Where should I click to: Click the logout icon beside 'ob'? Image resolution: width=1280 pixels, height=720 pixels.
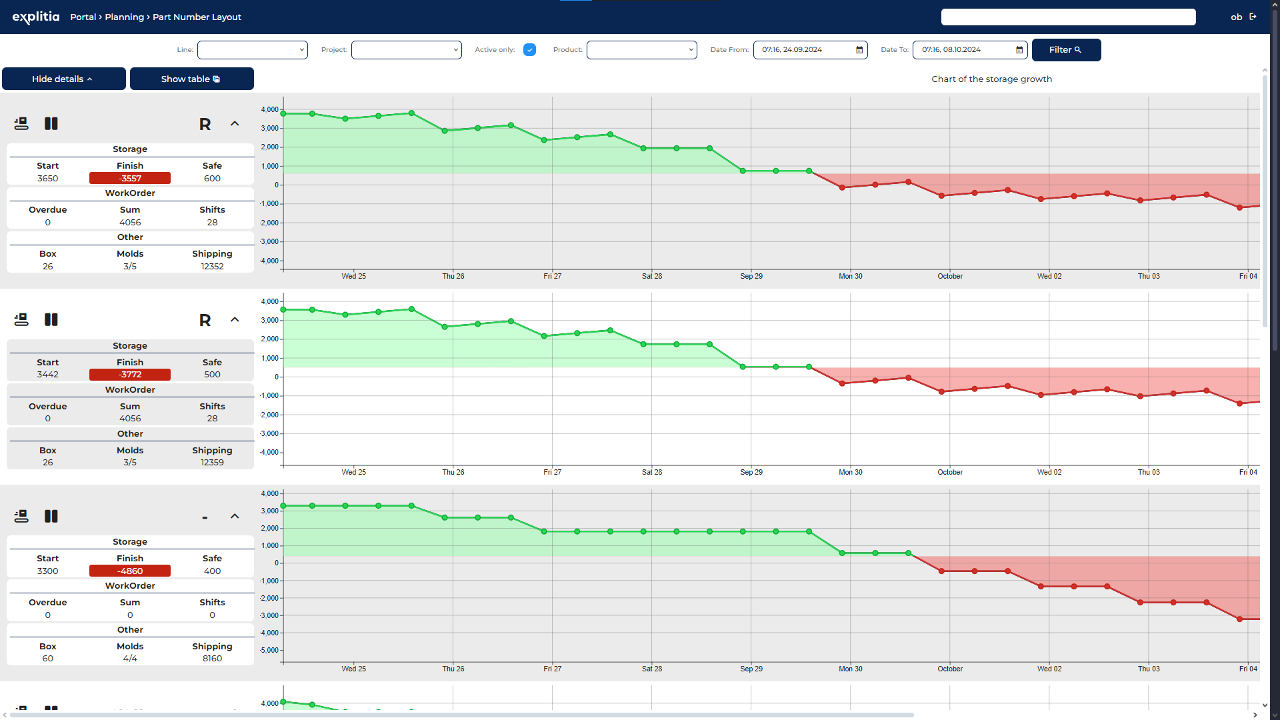[1253, 16]
